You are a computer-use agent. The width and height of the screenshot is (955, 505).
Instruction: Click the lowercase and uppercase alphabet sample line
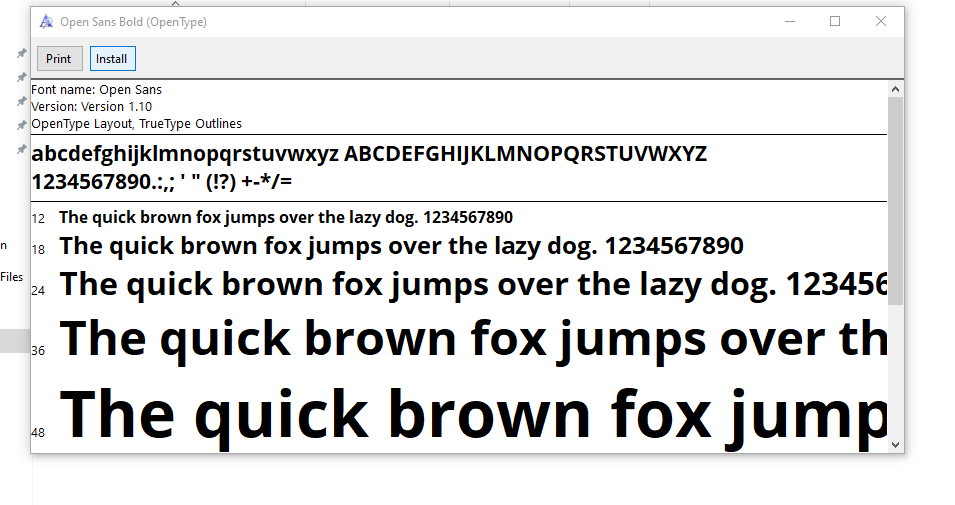(x=369, y=154)
